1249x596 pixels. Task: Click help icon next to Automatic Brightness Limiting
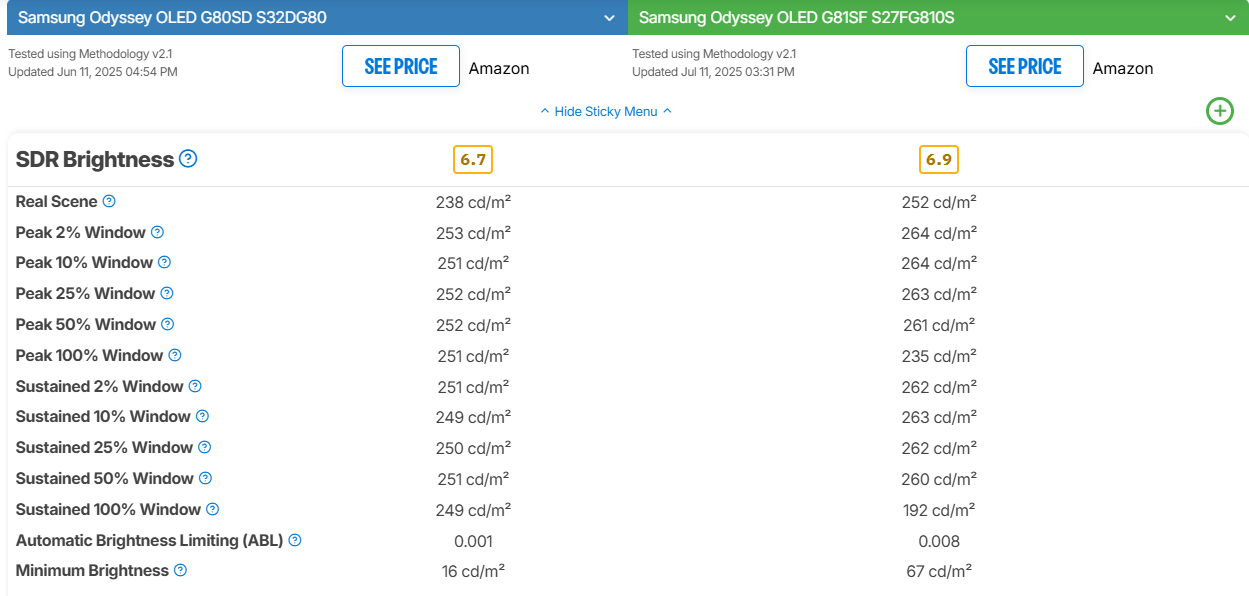click(x=295, y=540)
